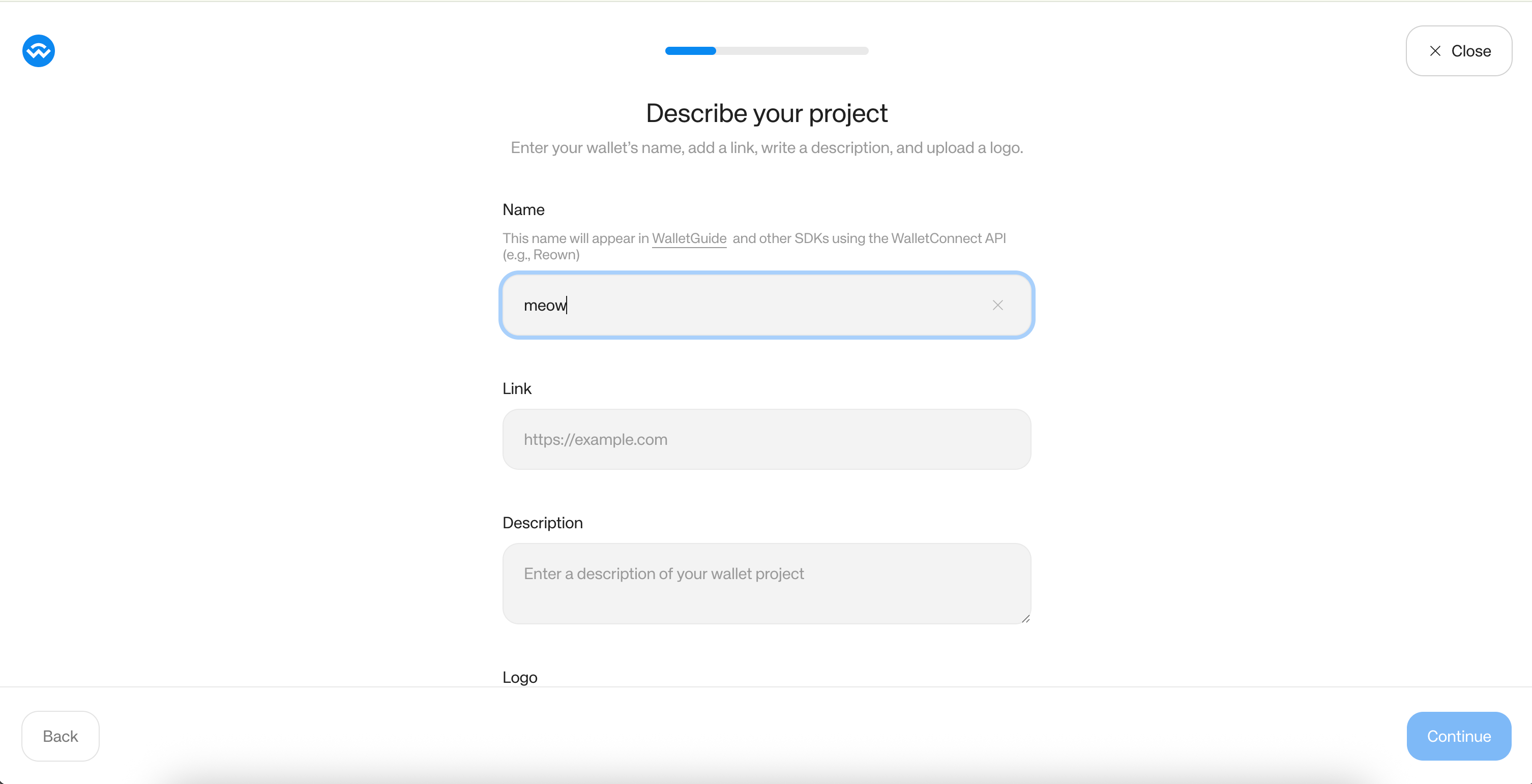This screenshot has width=1532, height=784.
Task: Click the Description field label
Action: (542, 523)
